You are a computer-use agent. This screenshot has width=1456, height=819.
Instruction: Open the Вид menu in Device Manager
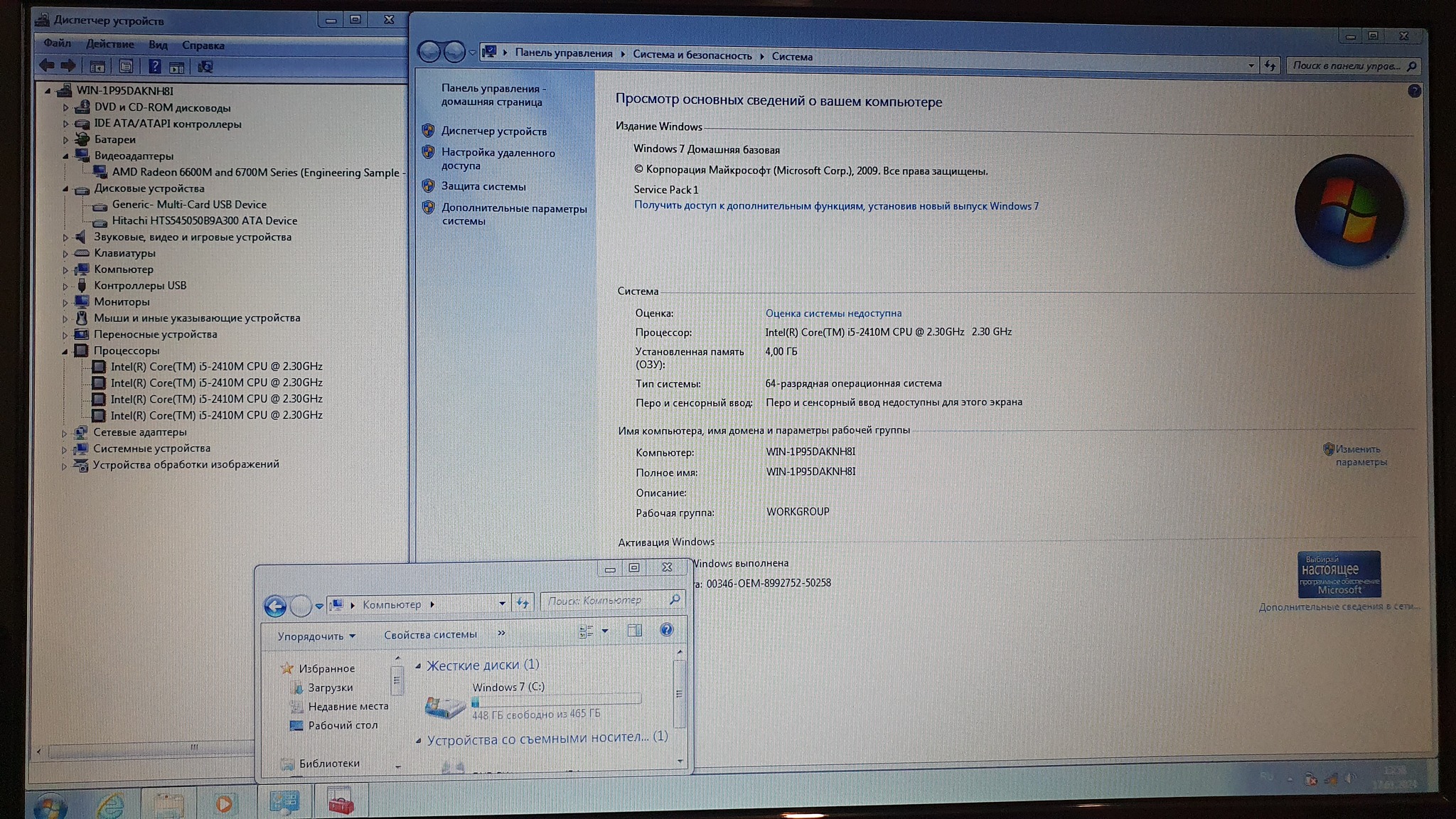[158, 45]
